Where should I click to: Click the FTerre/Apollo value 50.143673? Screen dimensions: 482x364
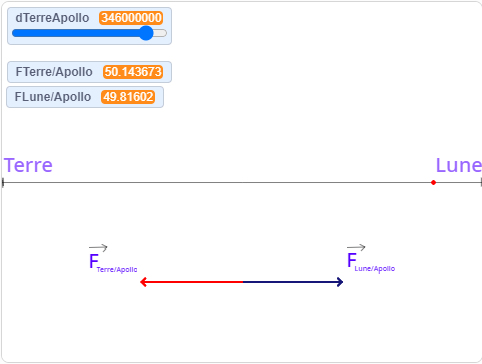click(x=133, y=72)
